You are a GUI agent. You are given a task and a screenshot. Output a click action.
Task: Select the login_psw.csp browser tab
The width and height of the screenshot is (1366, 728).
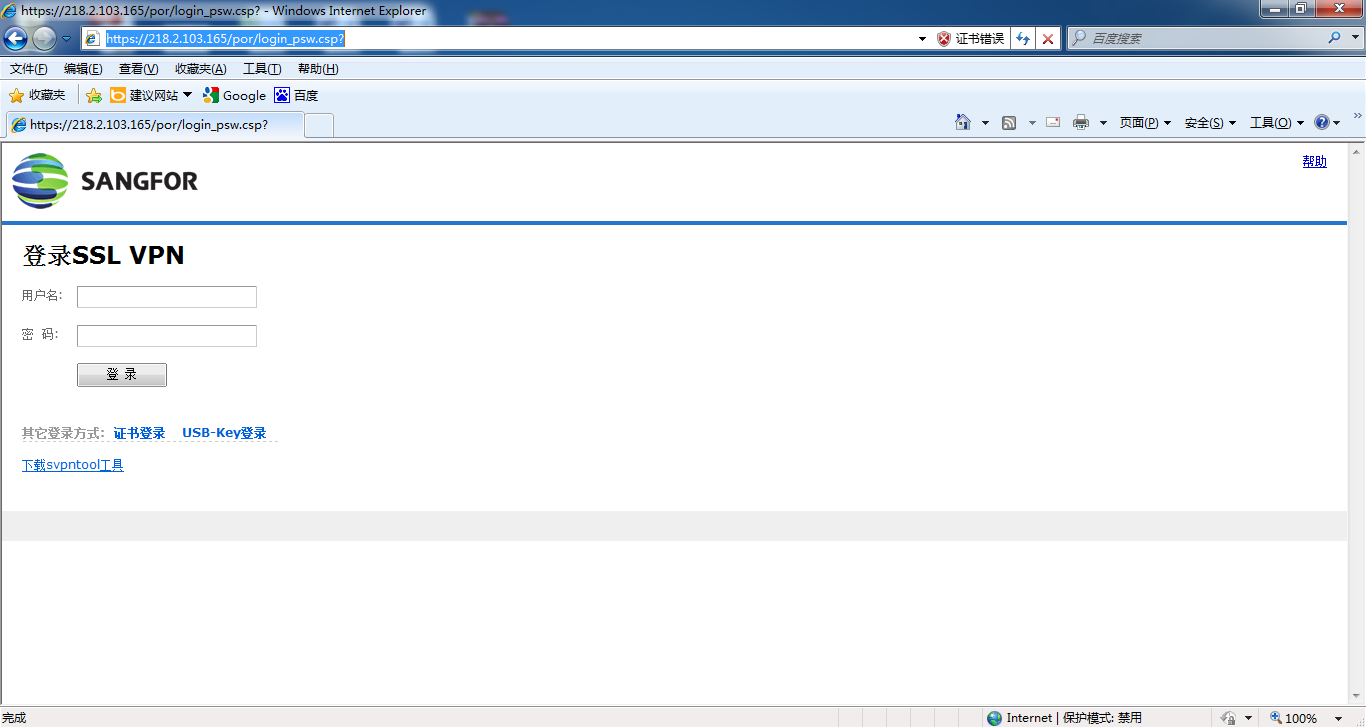tap(155, 125)
